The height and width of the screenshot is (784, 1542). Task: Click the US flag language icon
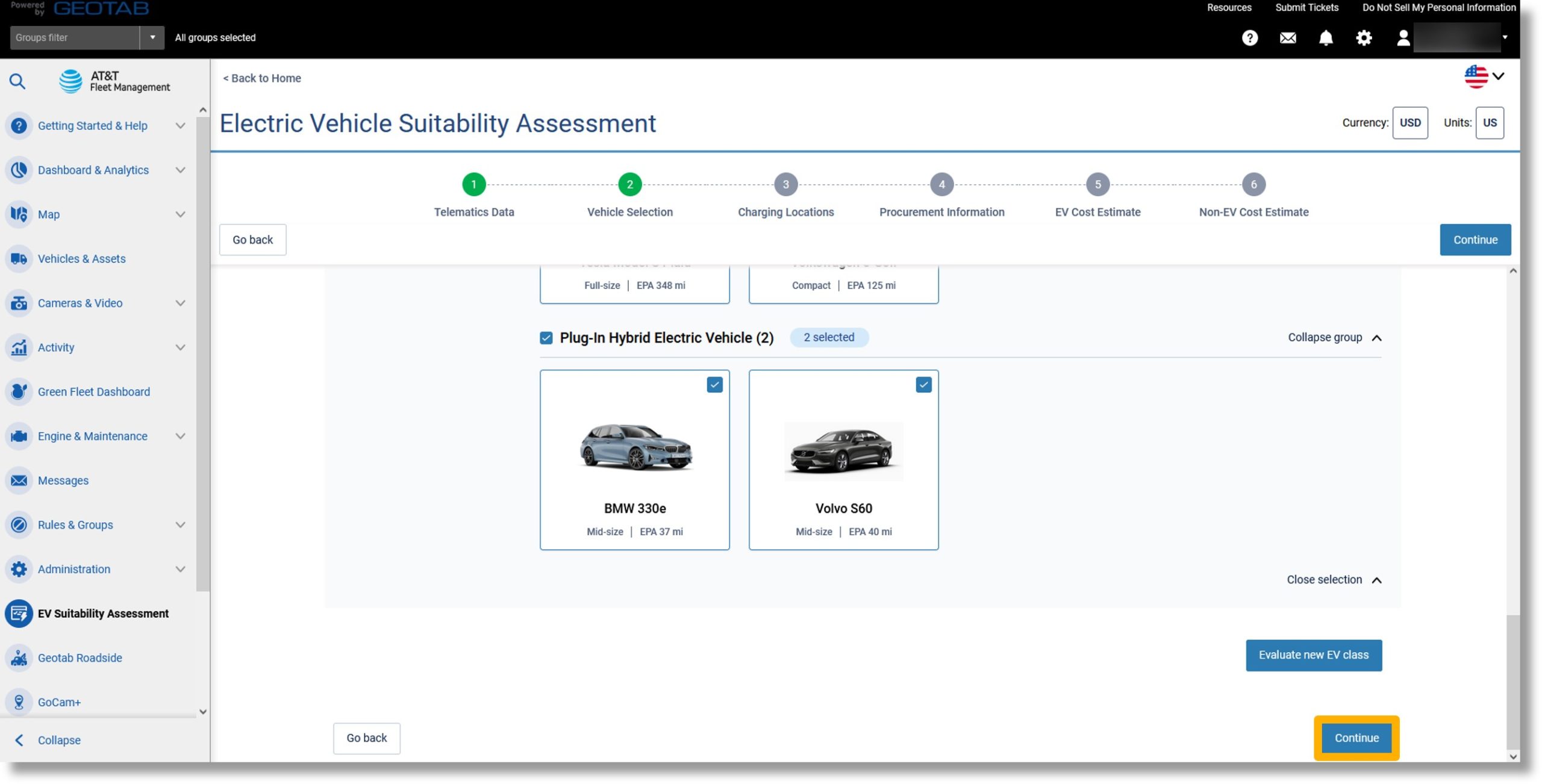[x=1476, y=76]
